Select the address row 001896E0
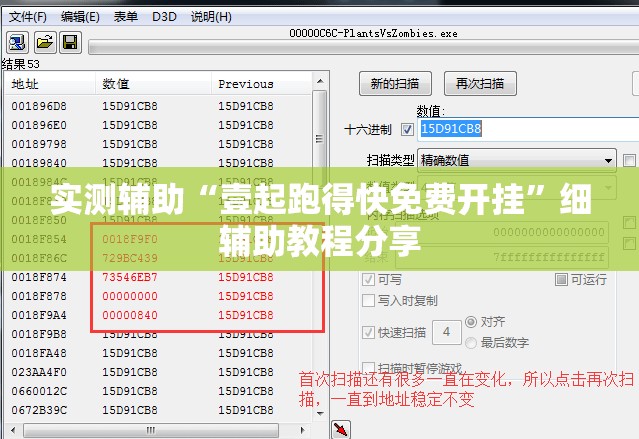Screen dimensions: 639x439 point(158,125)
